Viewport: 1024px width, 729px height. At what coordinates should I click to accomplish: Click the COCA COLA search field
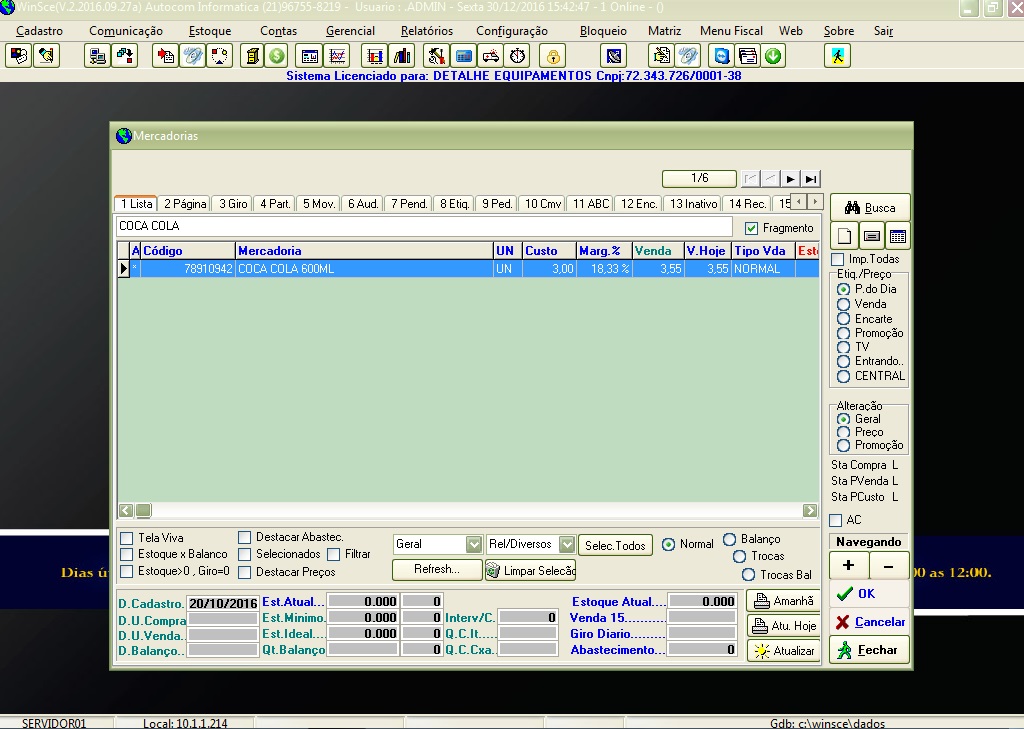coord(424,226)
